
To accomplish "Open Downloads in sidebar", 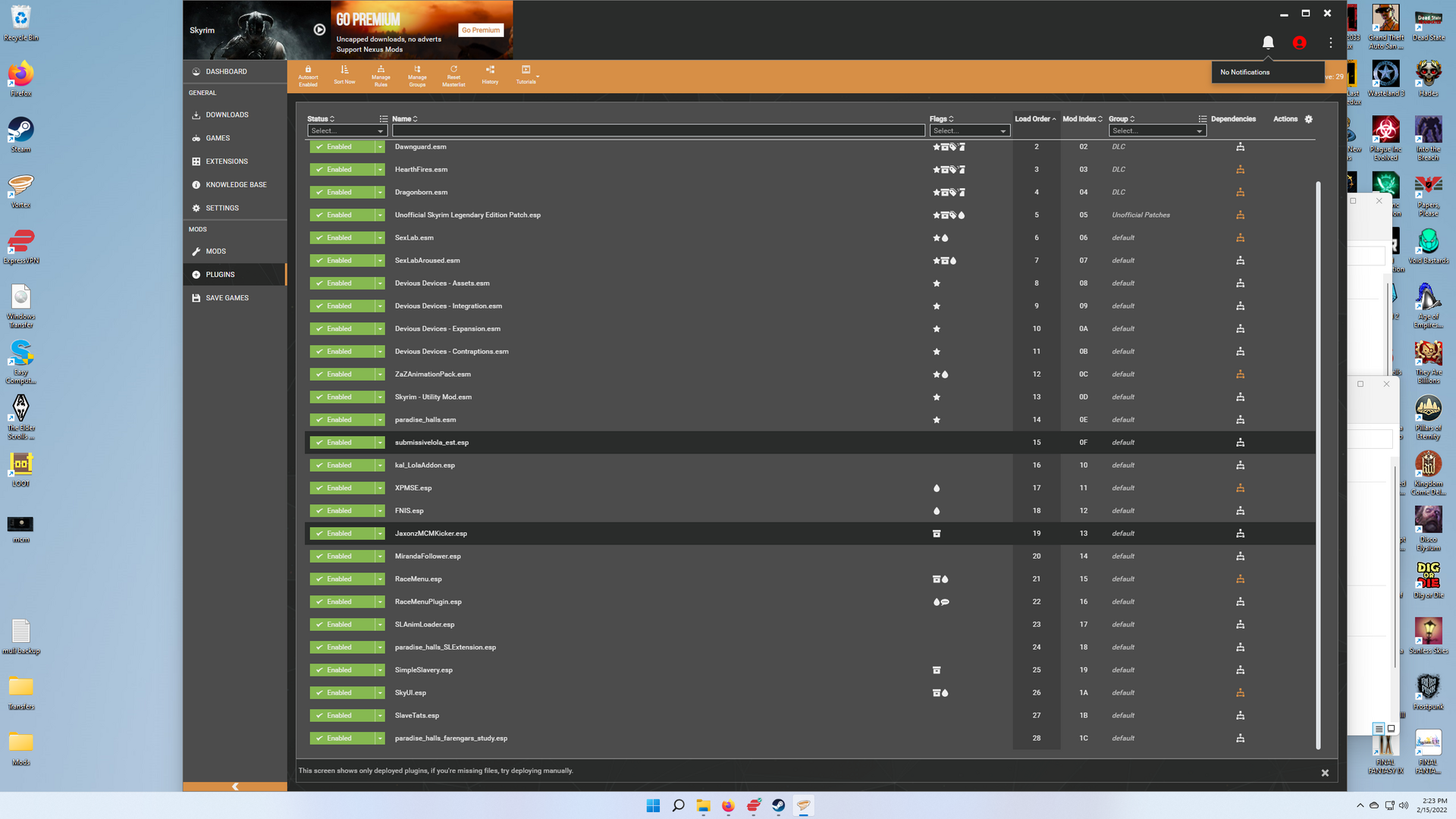I will tap(235, 115).
